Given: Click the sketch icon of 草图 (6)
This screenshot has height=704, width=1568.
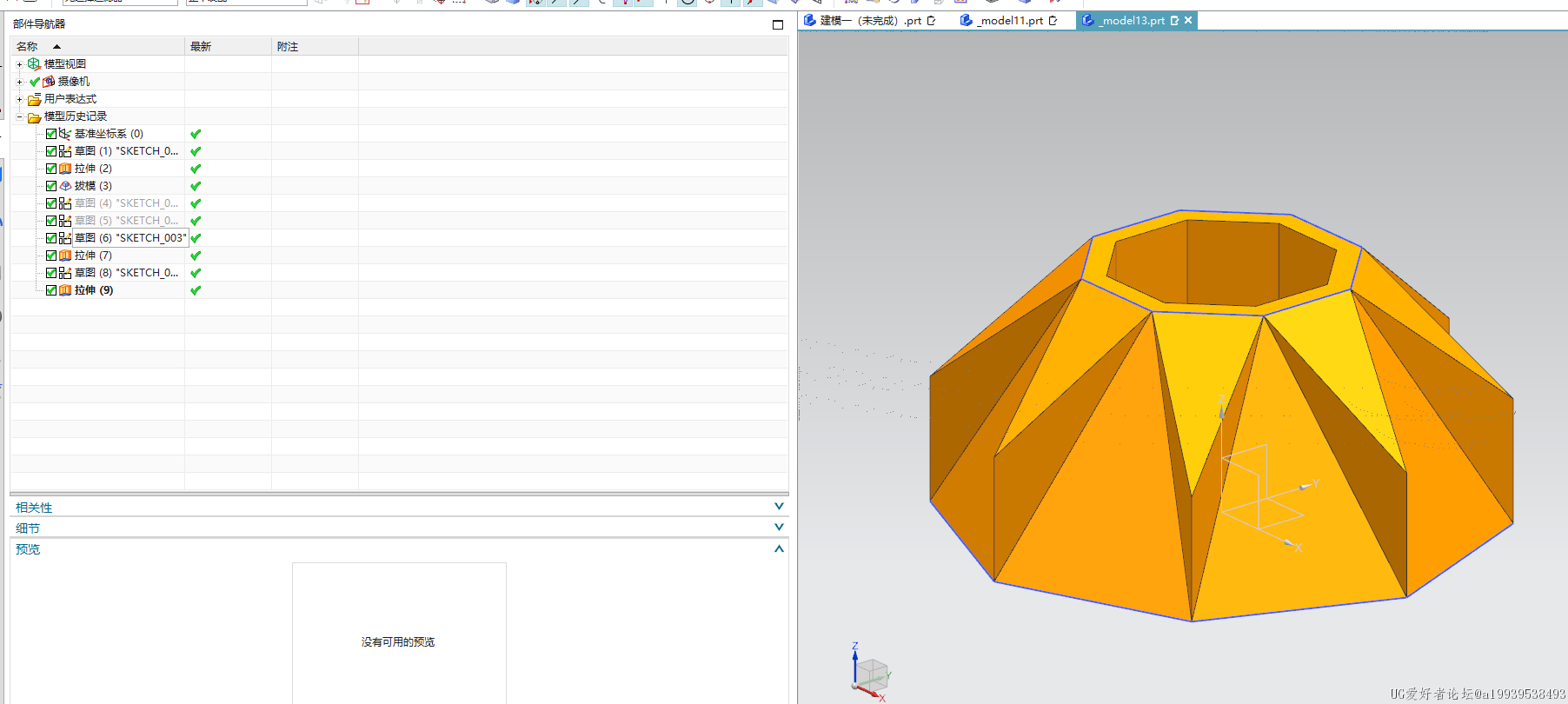Looking at the screenshot, I should (65, 238).
